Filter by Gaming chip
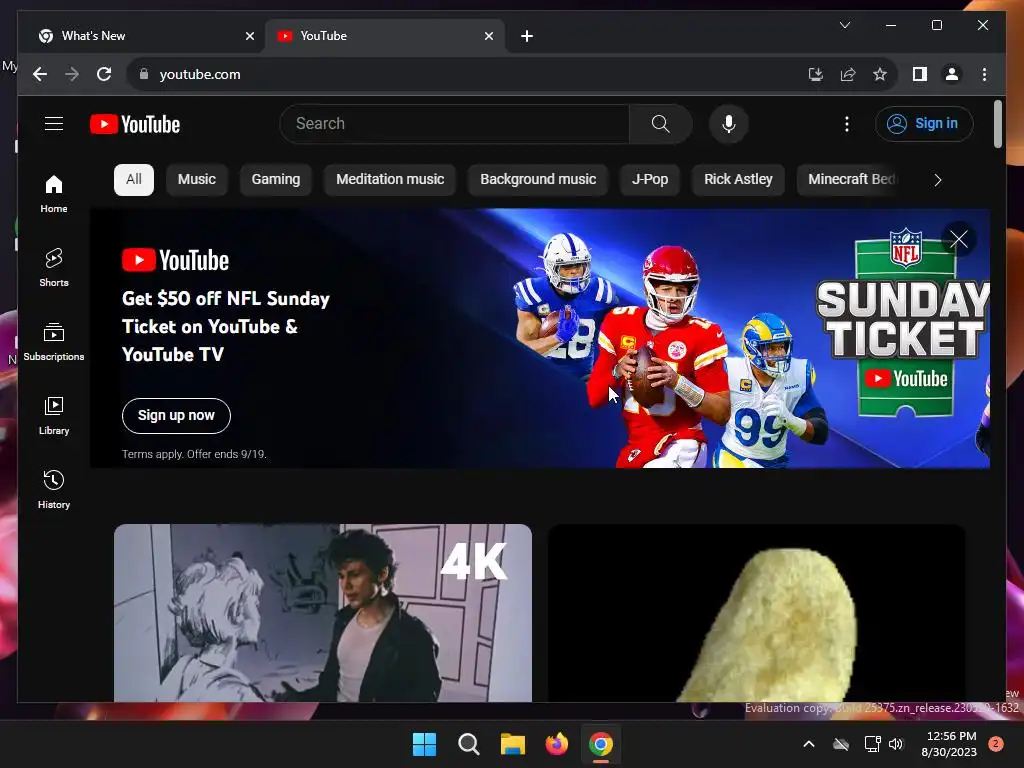 [276, 180]
